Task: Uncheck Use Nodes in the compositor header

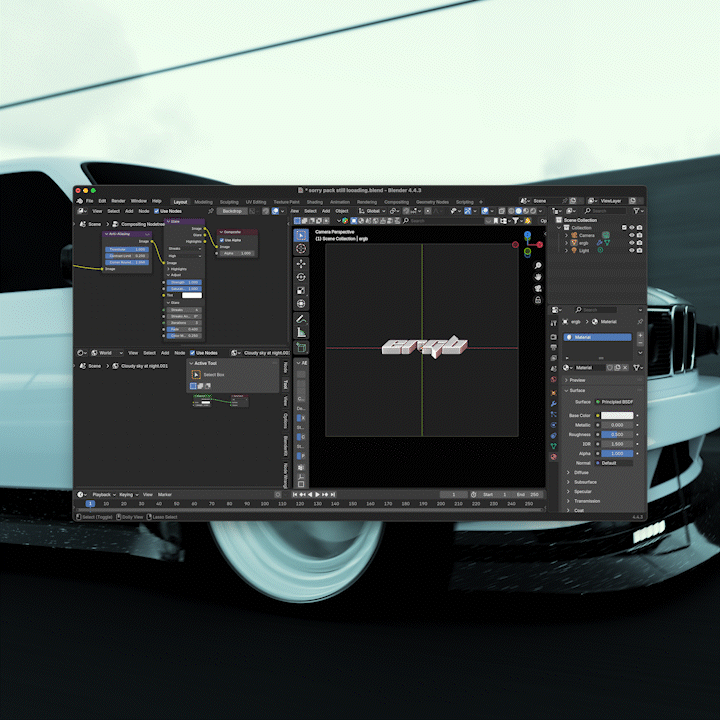Action: [156, 211]
